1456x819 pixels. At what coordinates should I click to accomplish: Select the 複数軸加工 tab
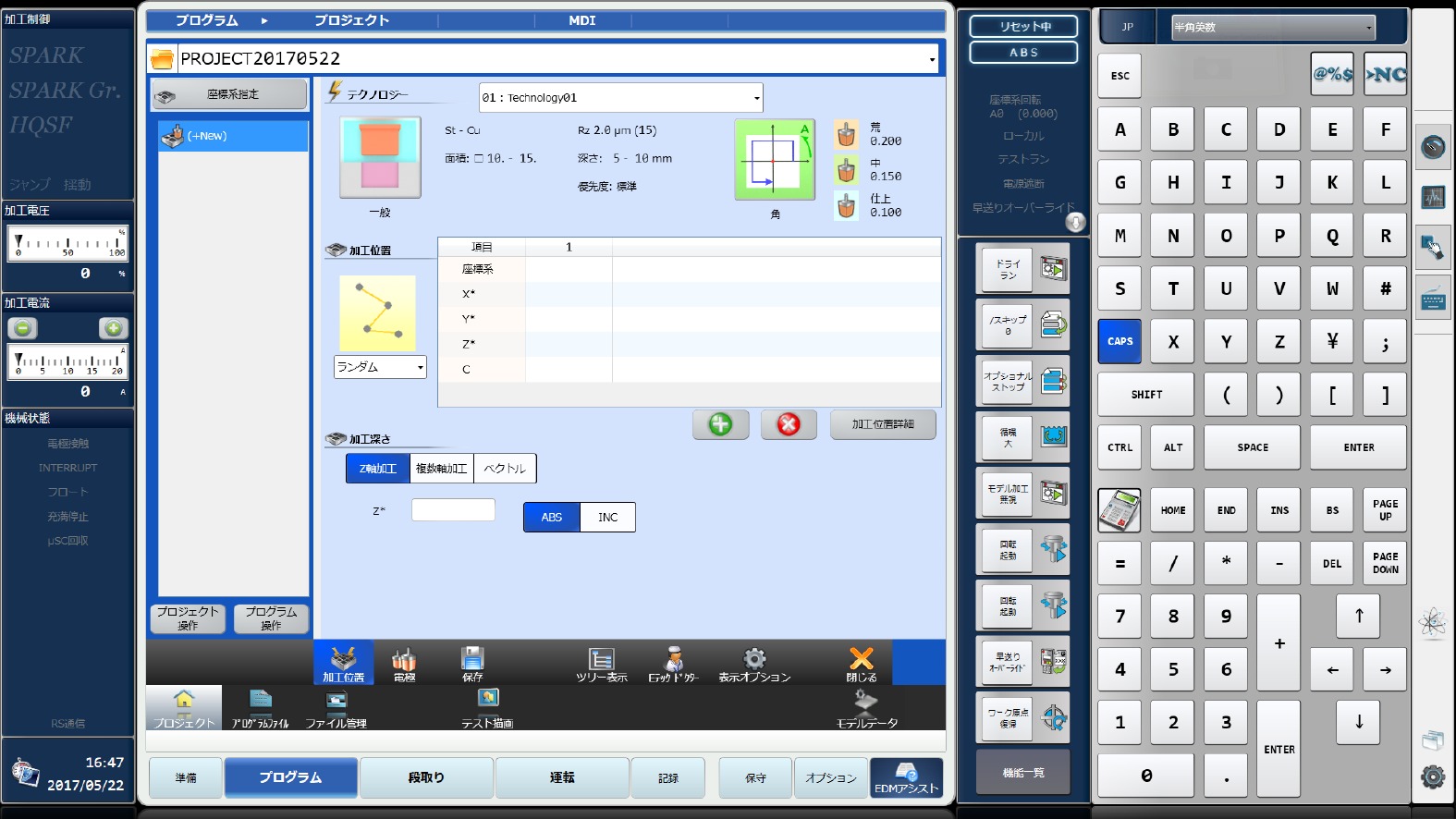(441, 469)
